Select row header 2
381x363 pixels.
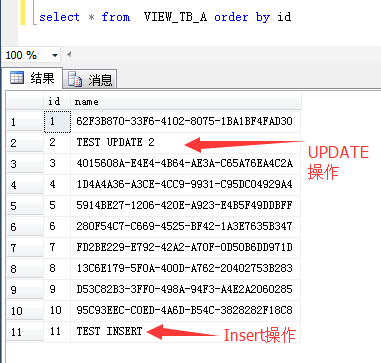25,143
